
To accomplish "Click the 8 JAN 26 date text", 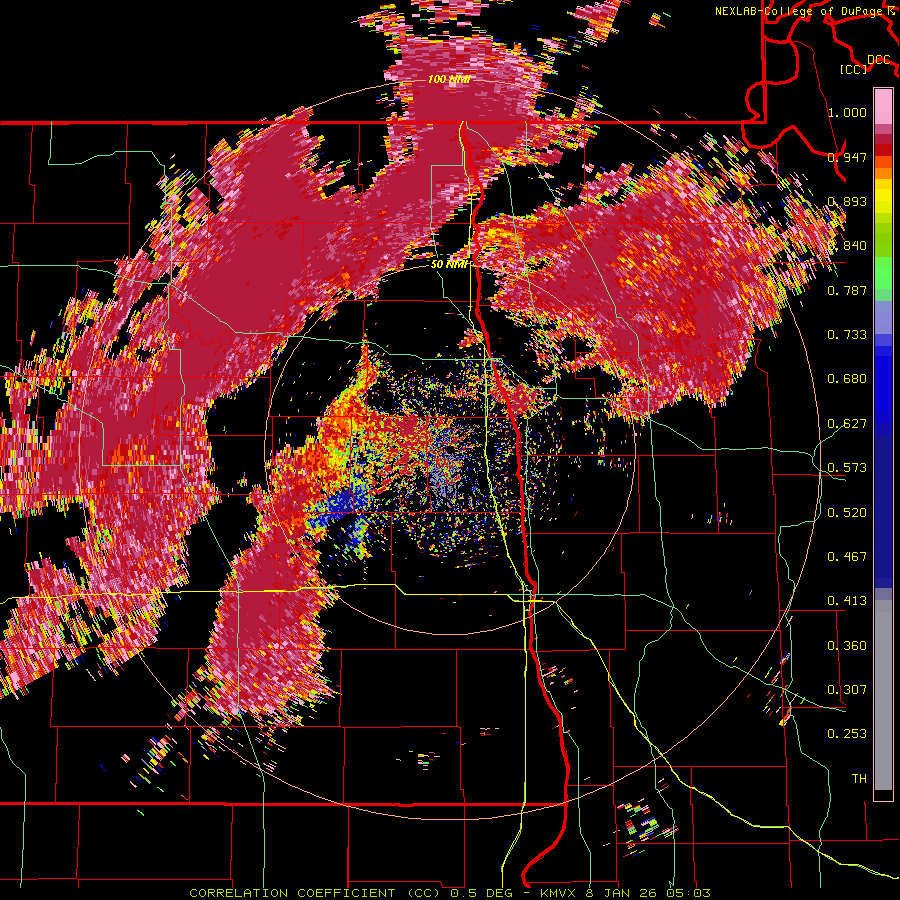I will pyautogui.click(x=622, y=893).
